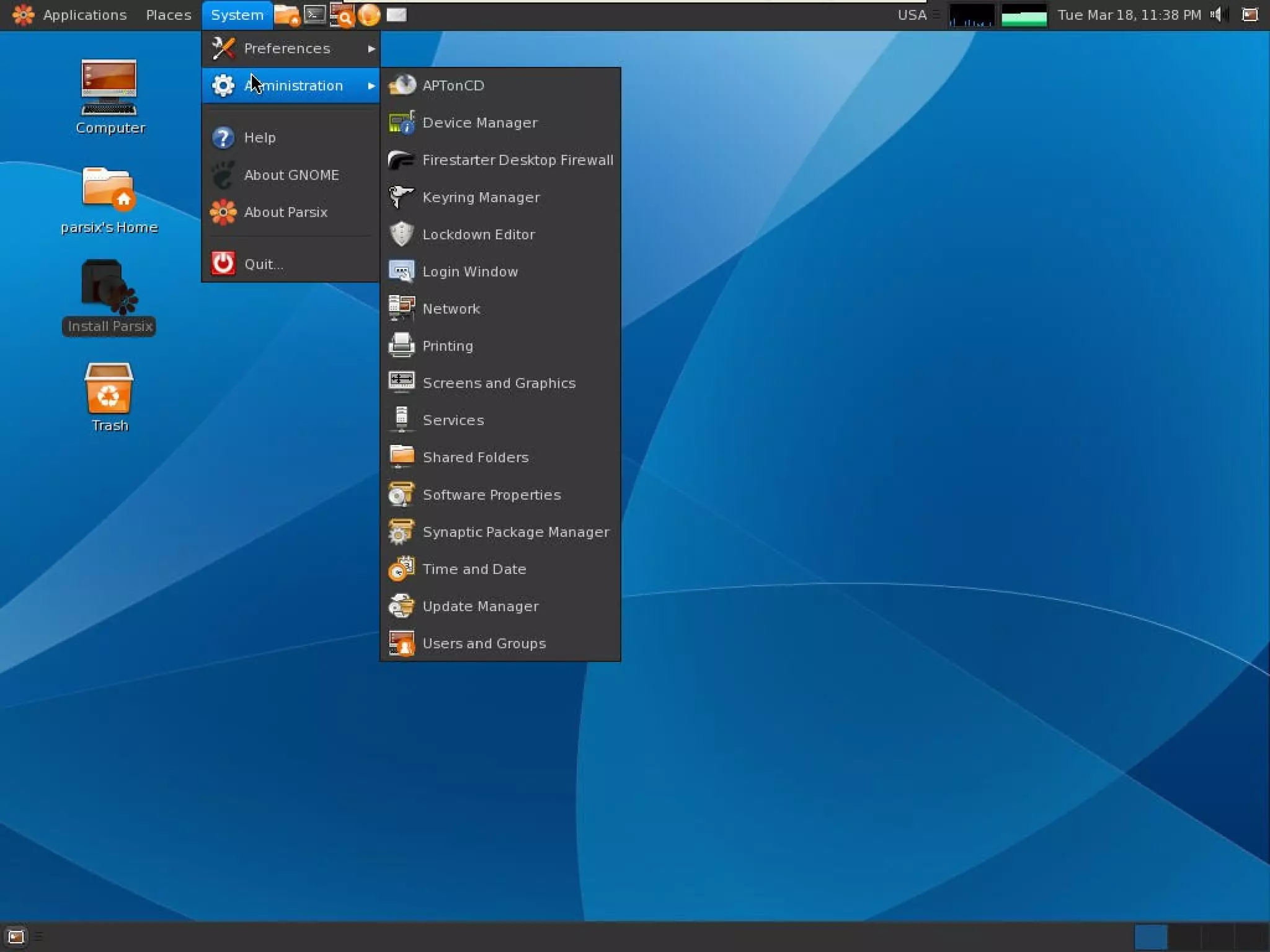Image resolution: width=1270 pixels, height=952 pixels.
Task: Open the Install Parsix desktop icon
Action: click(109, 289)
